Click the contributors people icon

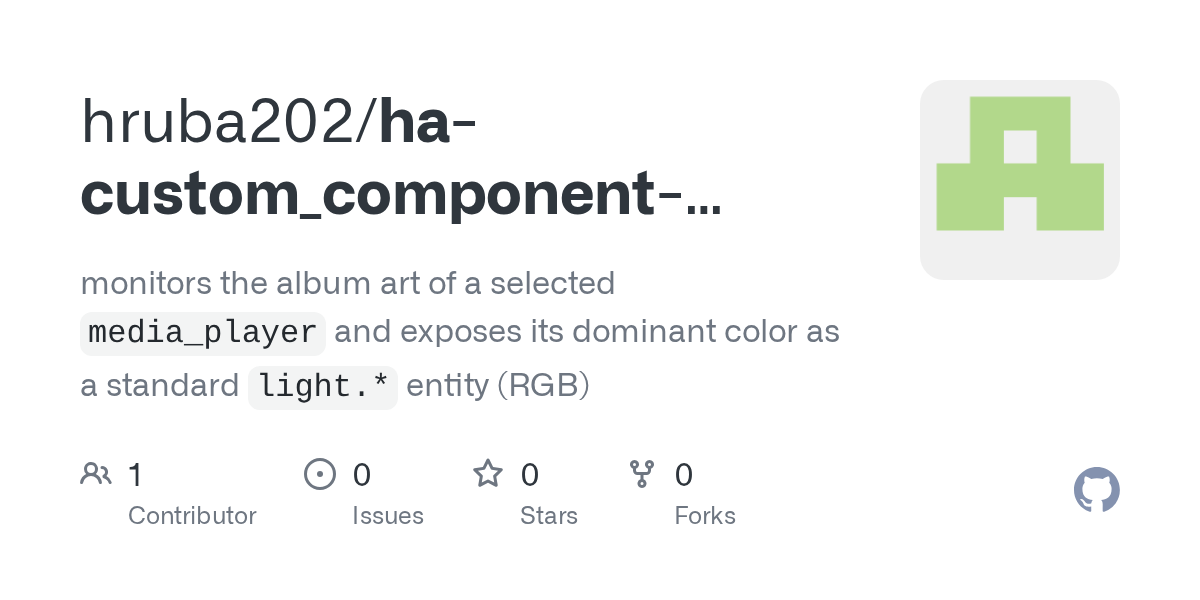point(96,474)
